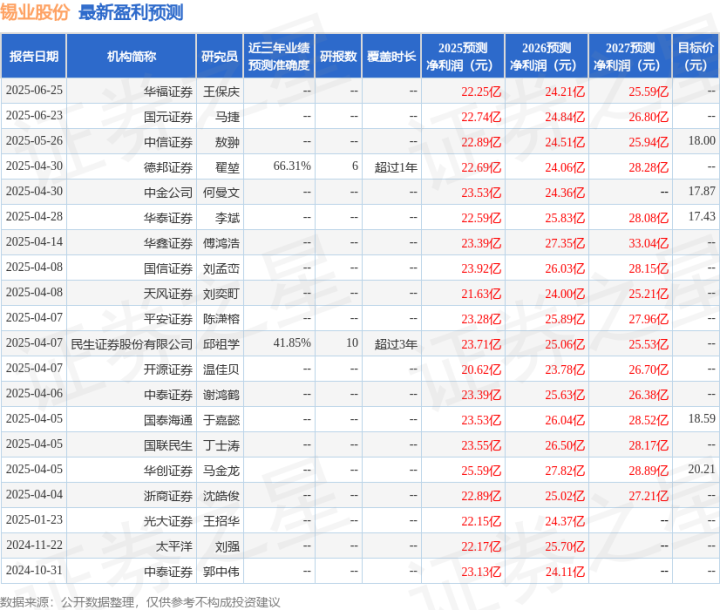Click the target price 18.00
This screenshot has height=610, width=720.
click(702, 141)
